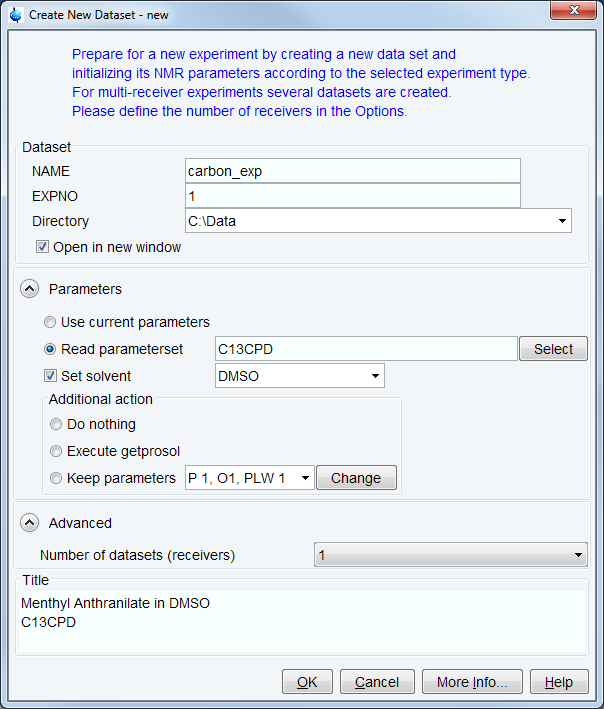Click the More Info... button
Image resolution: width=604 pixels, height=709 pixels.
tap(472, 681)
